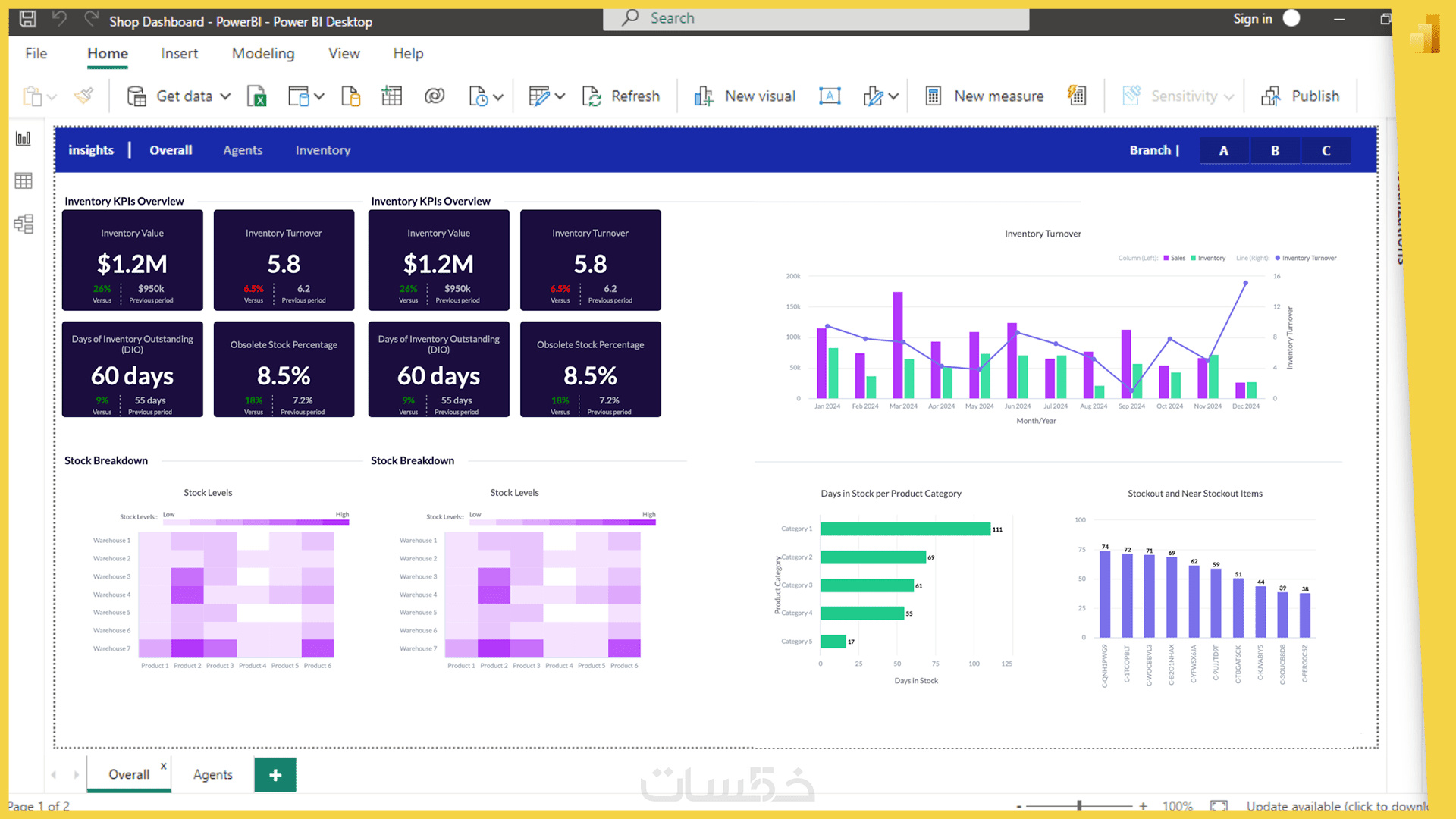Add a new page with plus button
The width and height of the screenshot is (1456, 819).
[275, 774]
